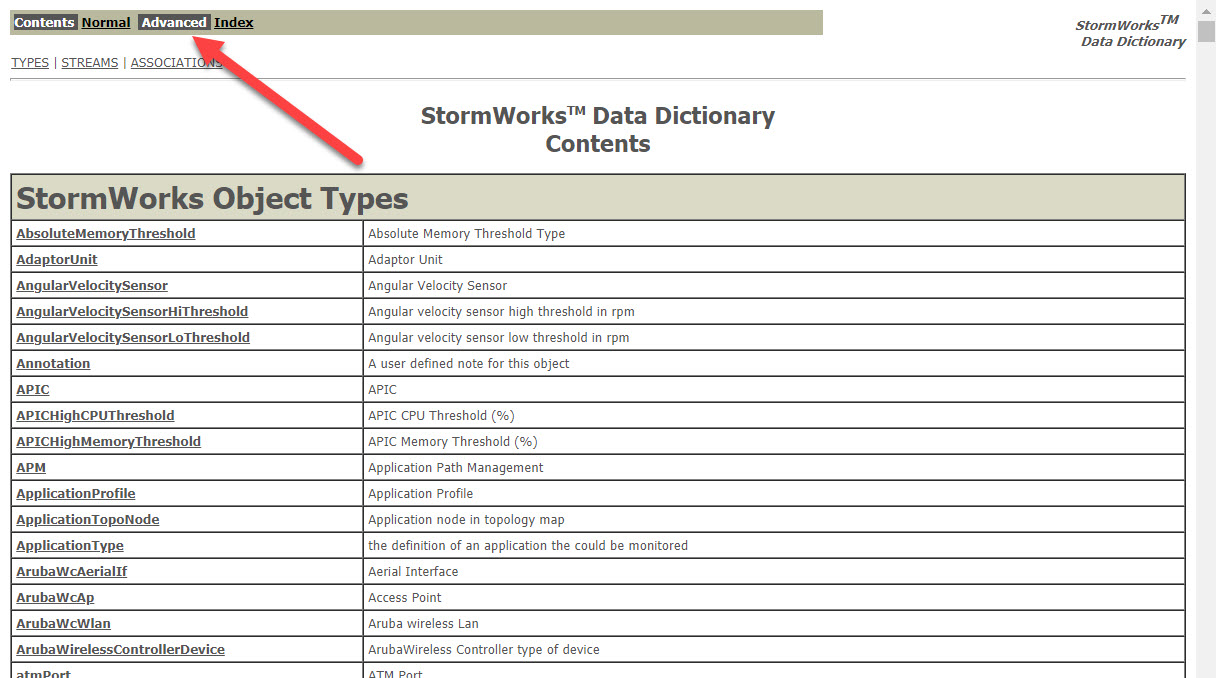
Task: Go to the ArubaWcWlan type
Action: 64,623
